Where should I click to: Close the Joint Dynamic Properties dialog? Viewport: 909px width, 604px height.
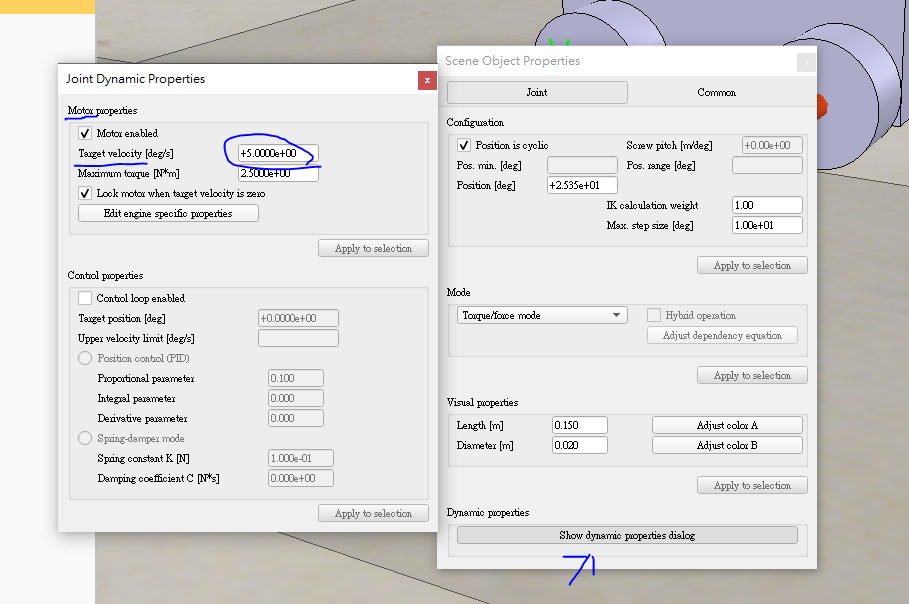pyautogui.click(x=427, y=79)
